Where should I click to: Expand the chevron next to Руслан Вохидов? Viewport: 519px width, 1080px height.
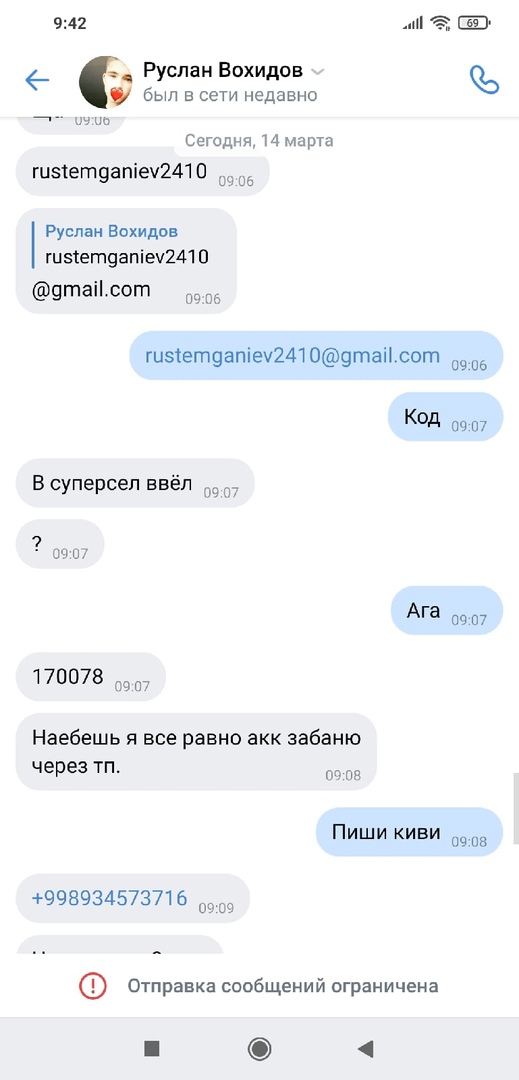click(x=317, y=72)
